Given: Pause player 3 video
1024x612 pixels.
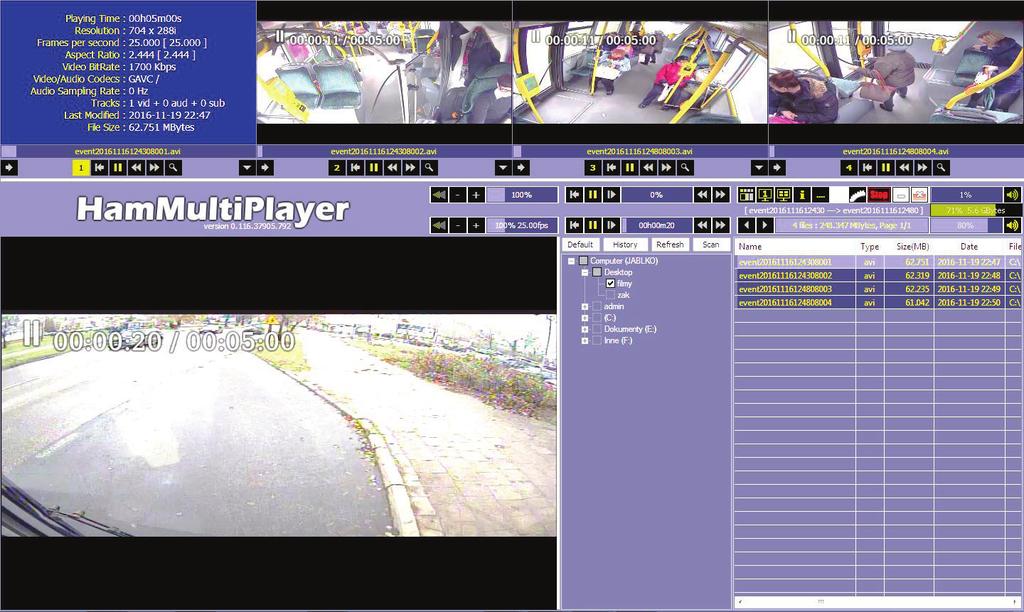Looking at the screenshot, I should [630, 168].
